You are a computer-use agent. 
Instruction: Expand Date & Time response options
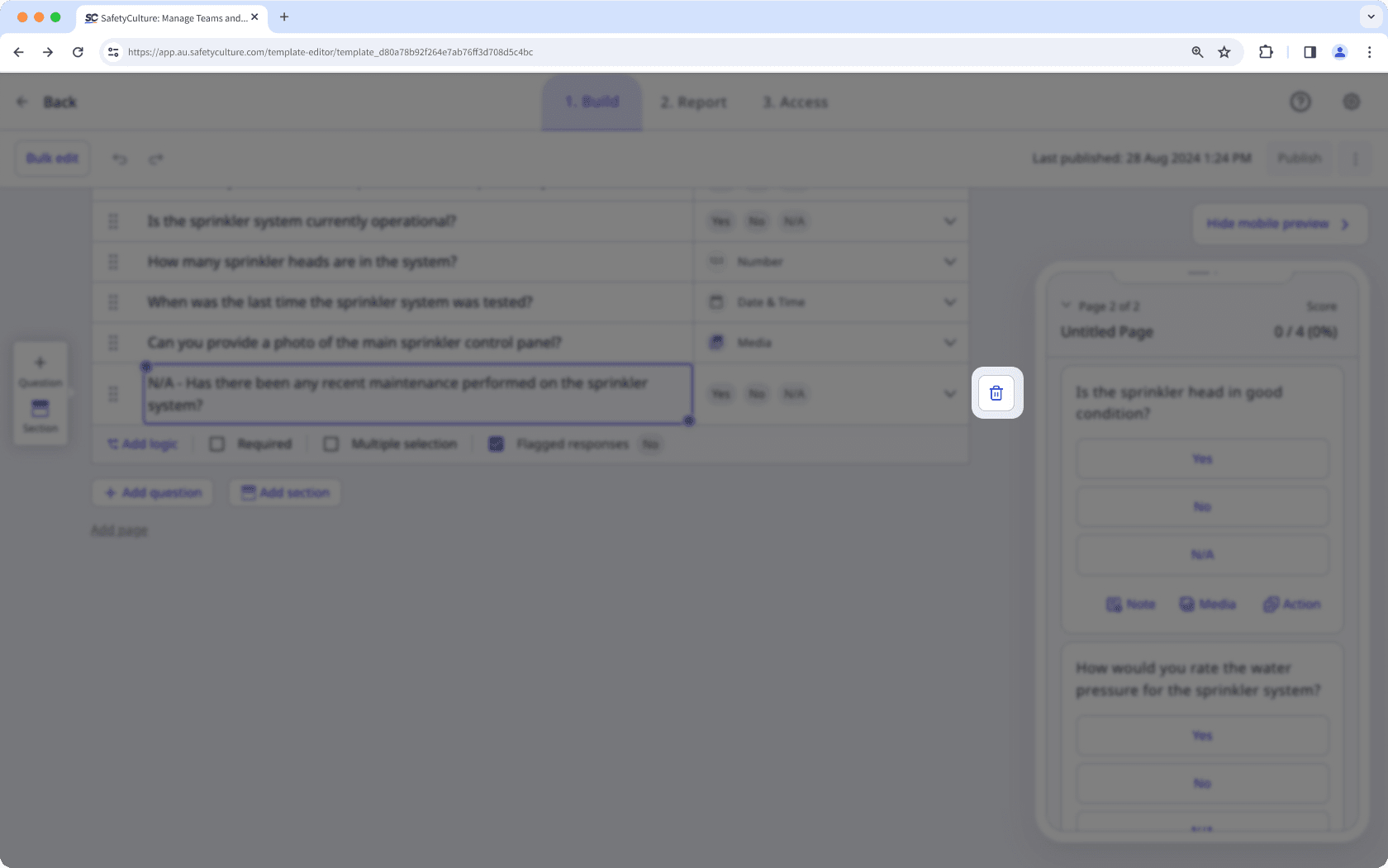click(x=949, y=302)
